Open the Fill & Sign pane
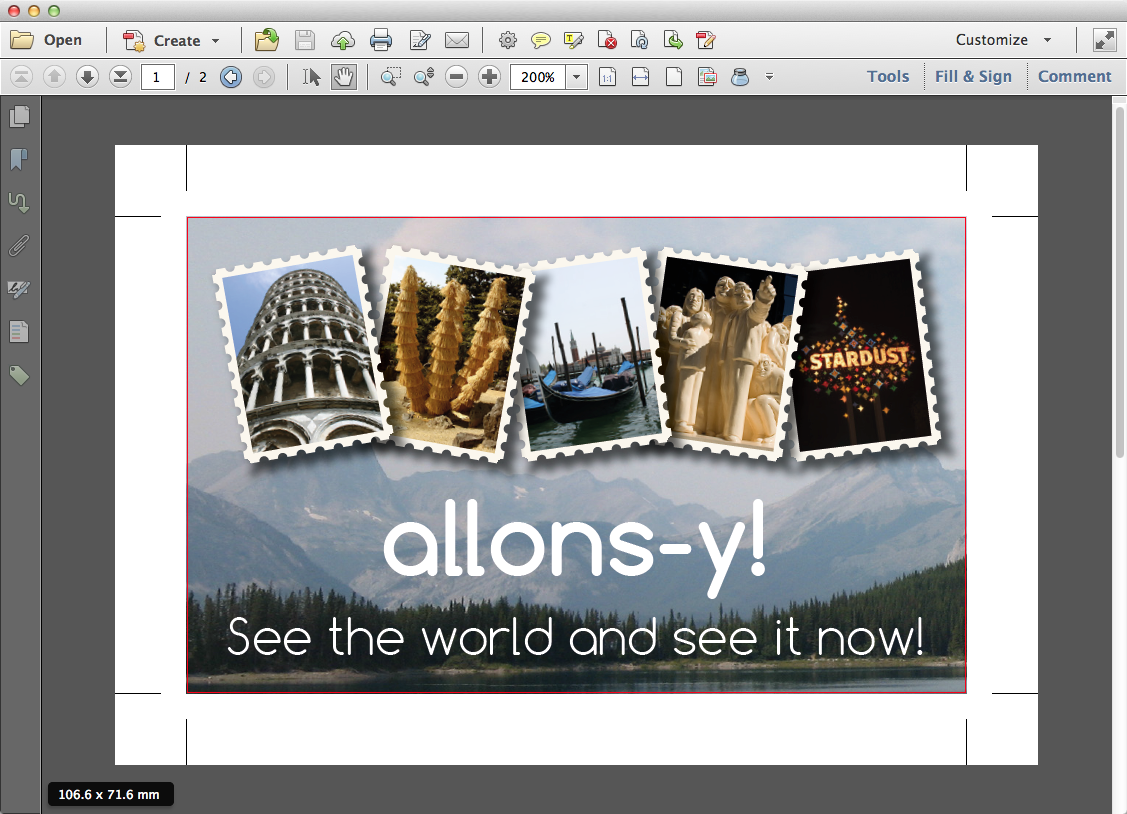Screen dimensions: 1127x814 click(973, 77)
